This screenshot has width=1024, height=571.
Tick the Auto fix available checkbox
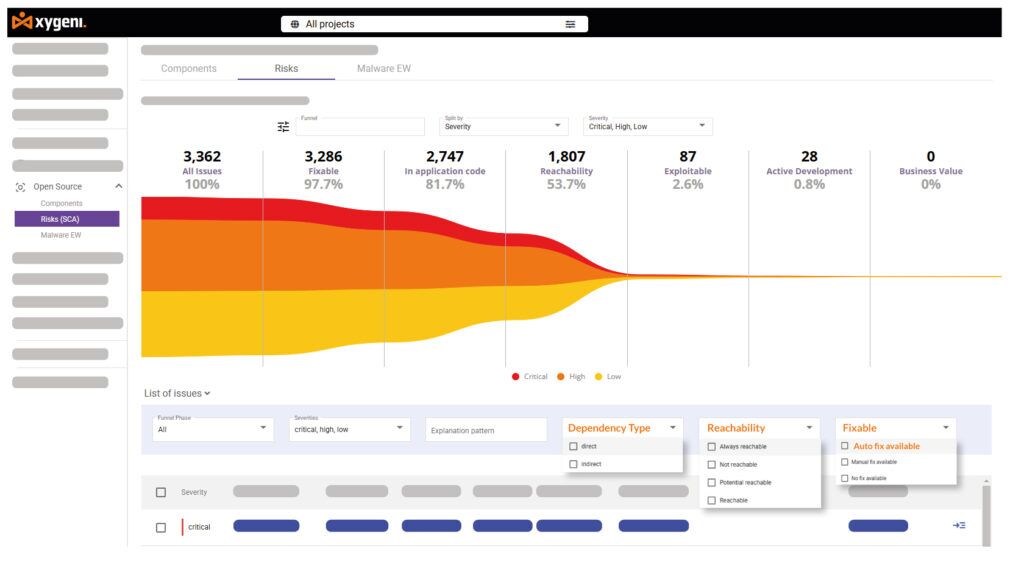point(845,446)
